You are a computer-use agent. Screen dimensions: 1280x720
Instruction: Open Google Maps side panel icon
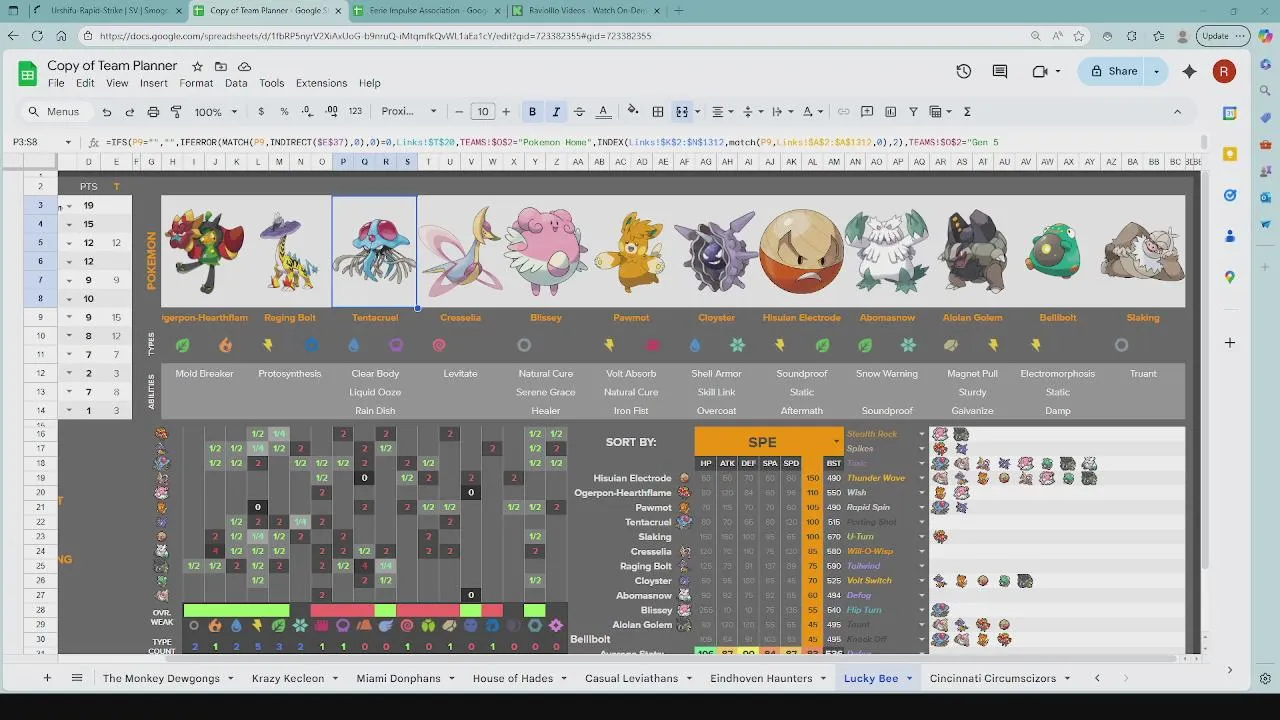pyautogui.click(x=1230, y=277)
